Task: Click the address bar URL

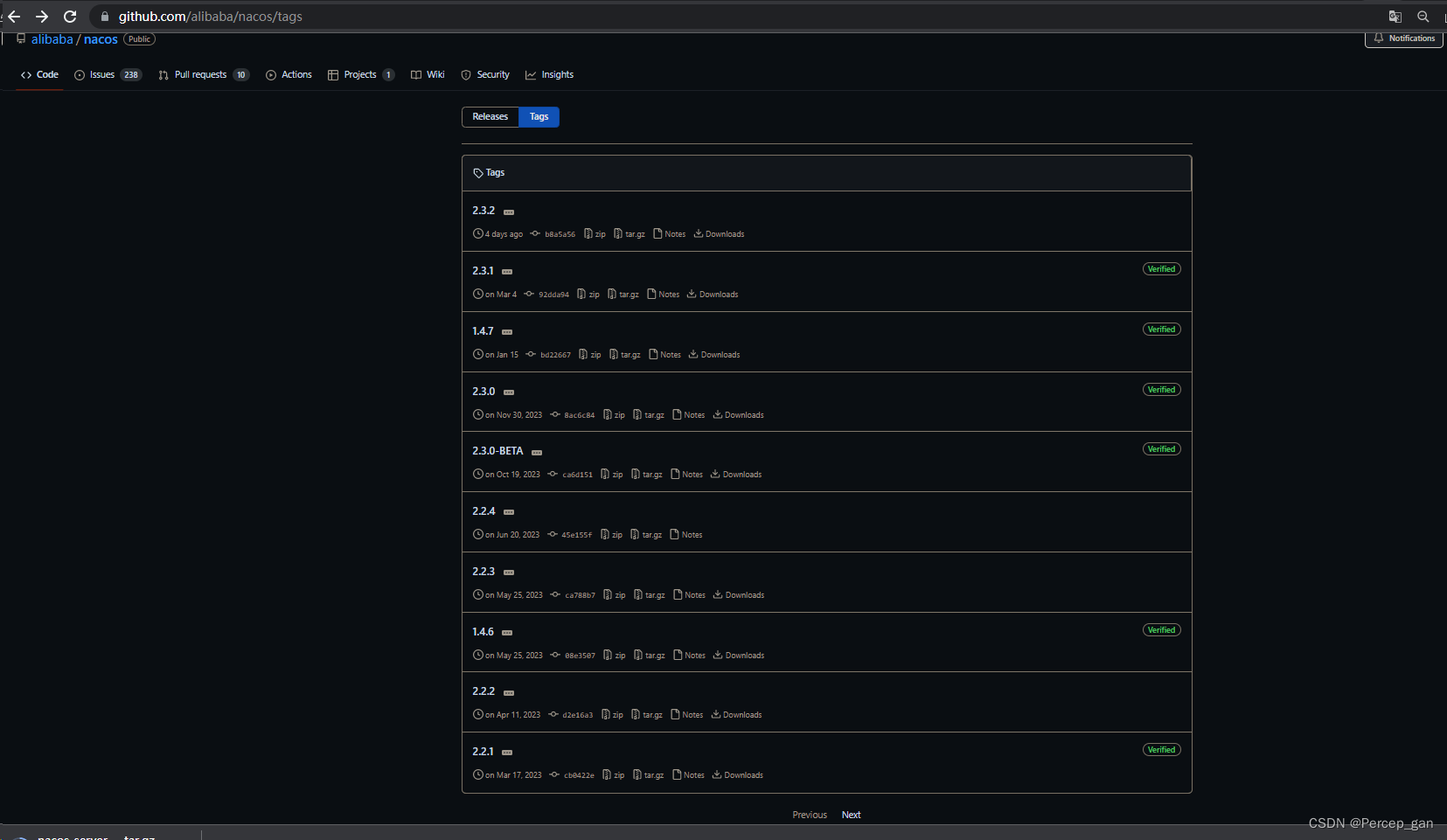Action: click(x=210, y=17)
